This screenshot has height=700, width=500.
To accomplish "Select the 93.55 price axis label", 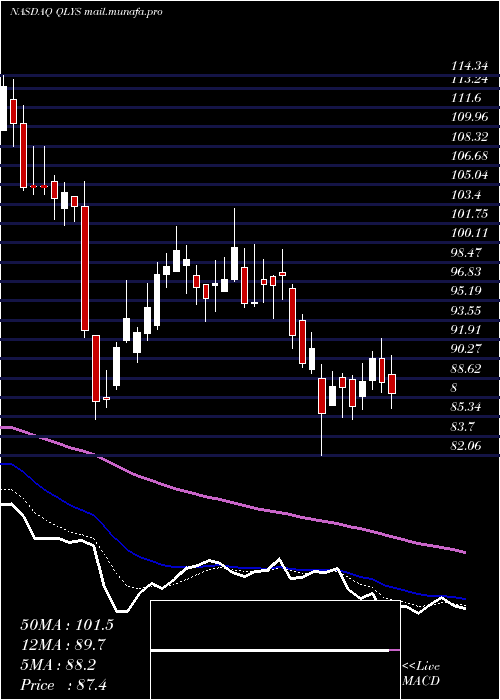I will point(466,311).
